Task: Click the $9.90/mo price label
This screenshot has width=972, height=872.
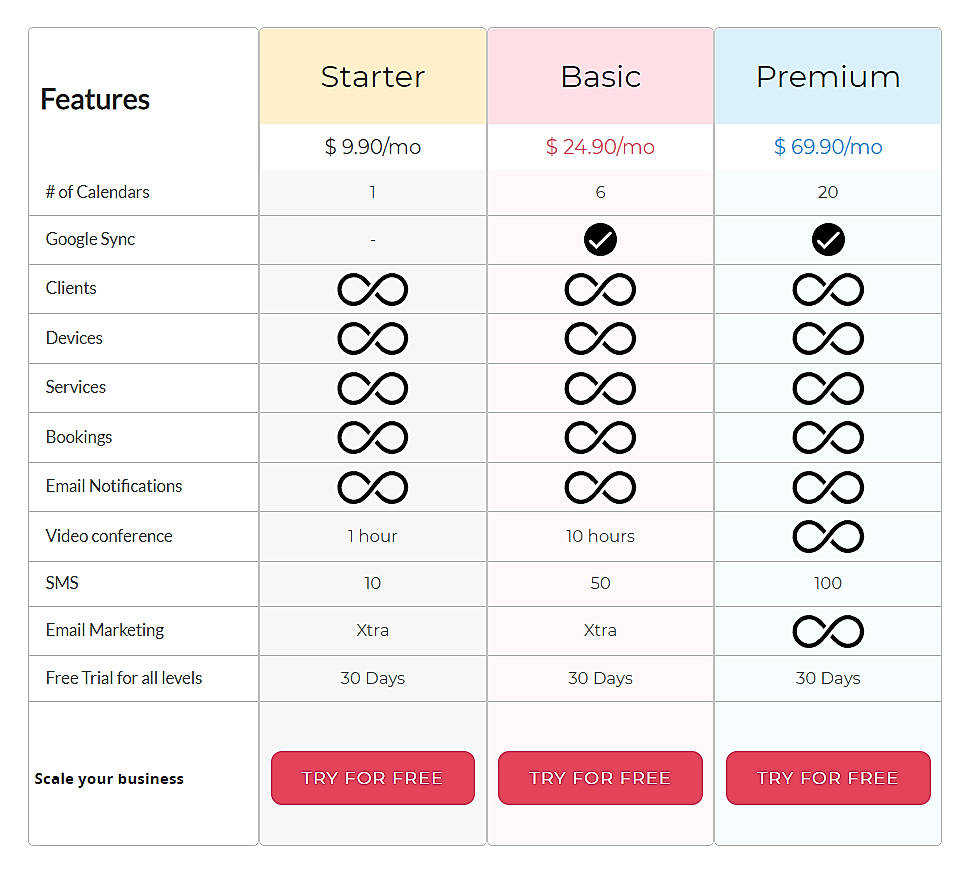Action: [372, 146]
